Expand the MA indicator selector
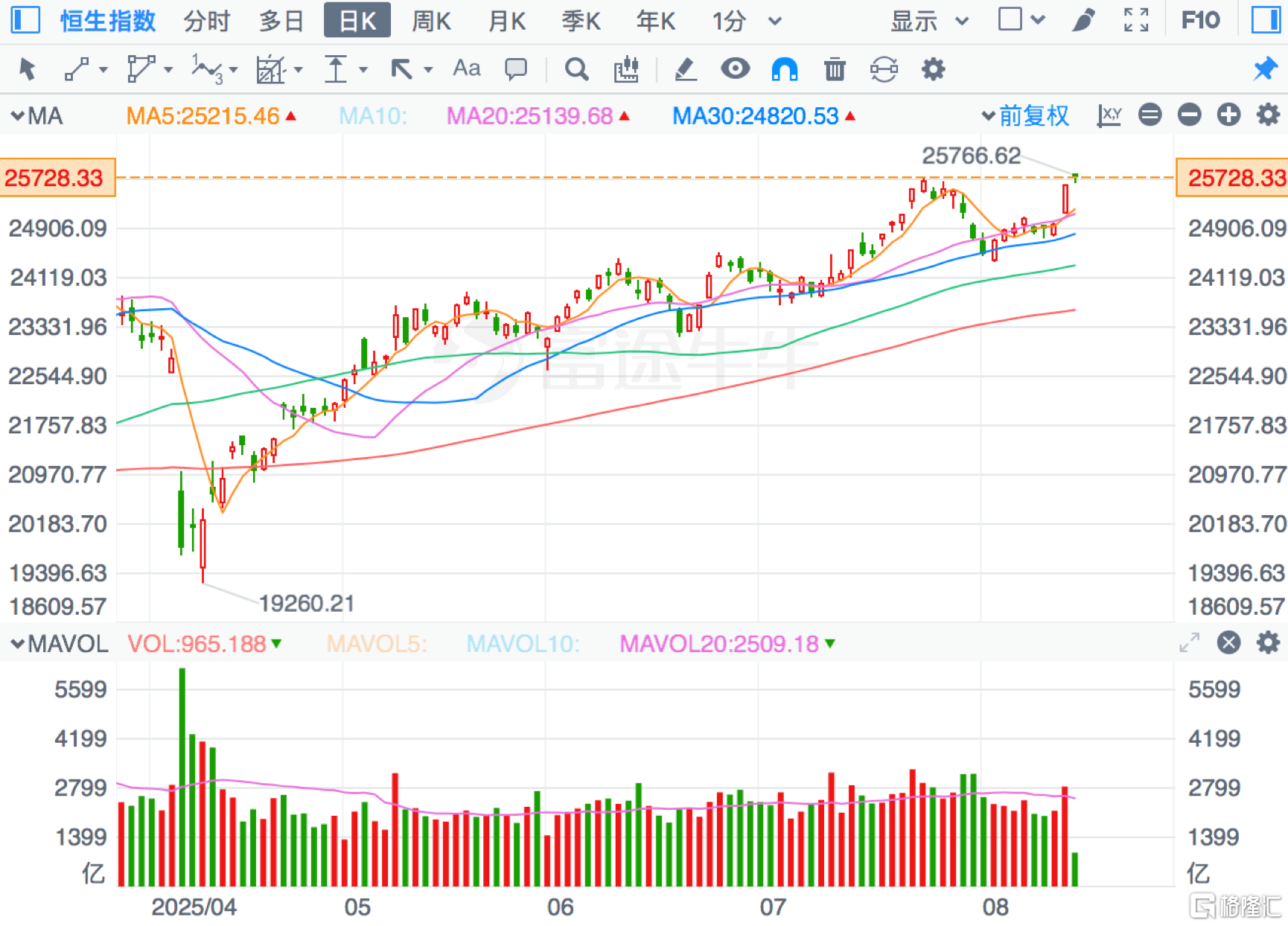 point(36,116)
